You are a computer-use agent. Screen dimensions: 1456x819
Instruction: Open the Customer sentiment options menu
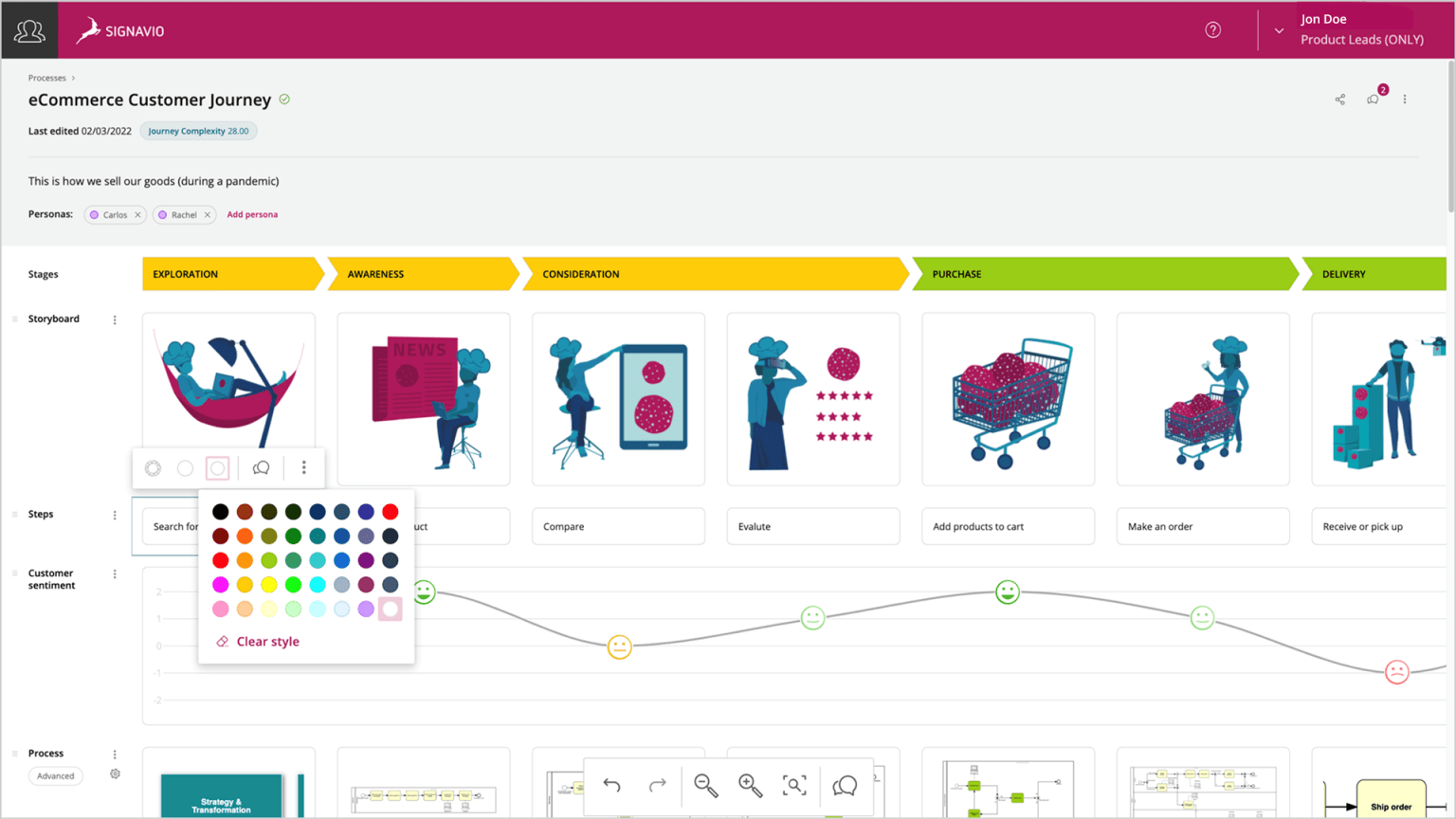pyautogui.click(x=115, y=573)
